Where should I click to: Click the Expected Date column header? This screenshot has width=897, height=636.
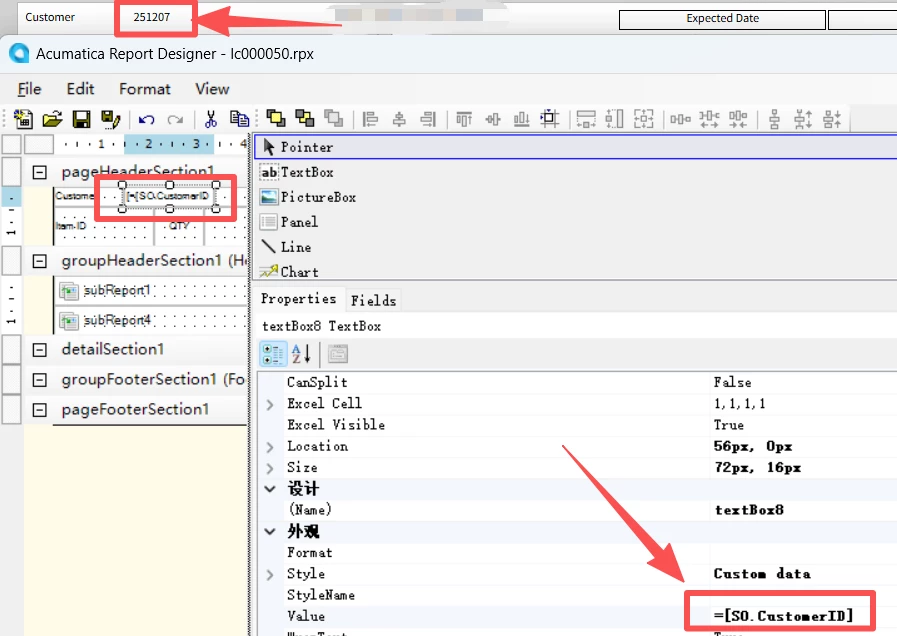coord(723,19)
